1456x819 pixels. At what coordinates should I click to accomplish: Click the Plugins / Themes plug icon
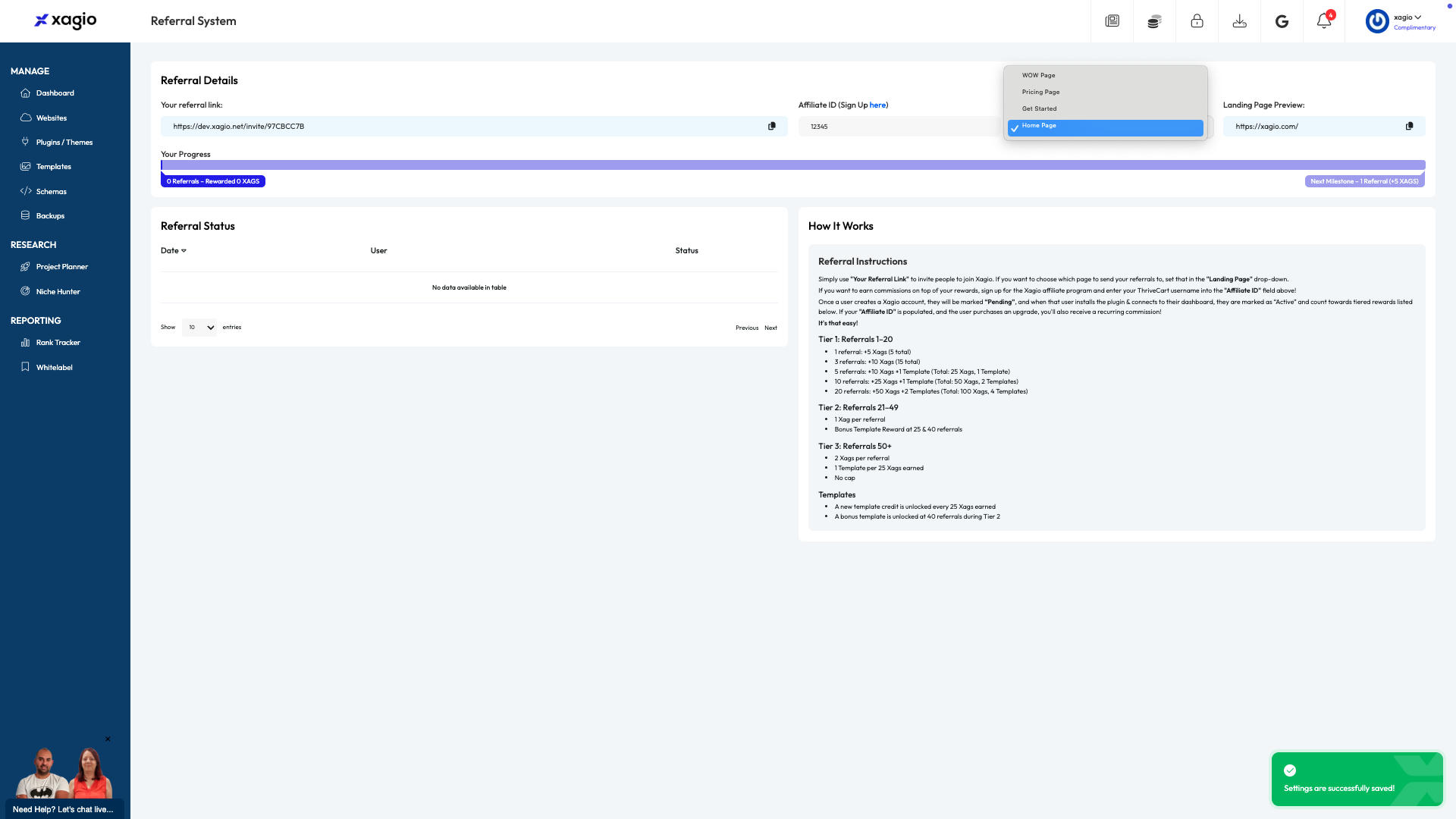click(x=26, y=142)
